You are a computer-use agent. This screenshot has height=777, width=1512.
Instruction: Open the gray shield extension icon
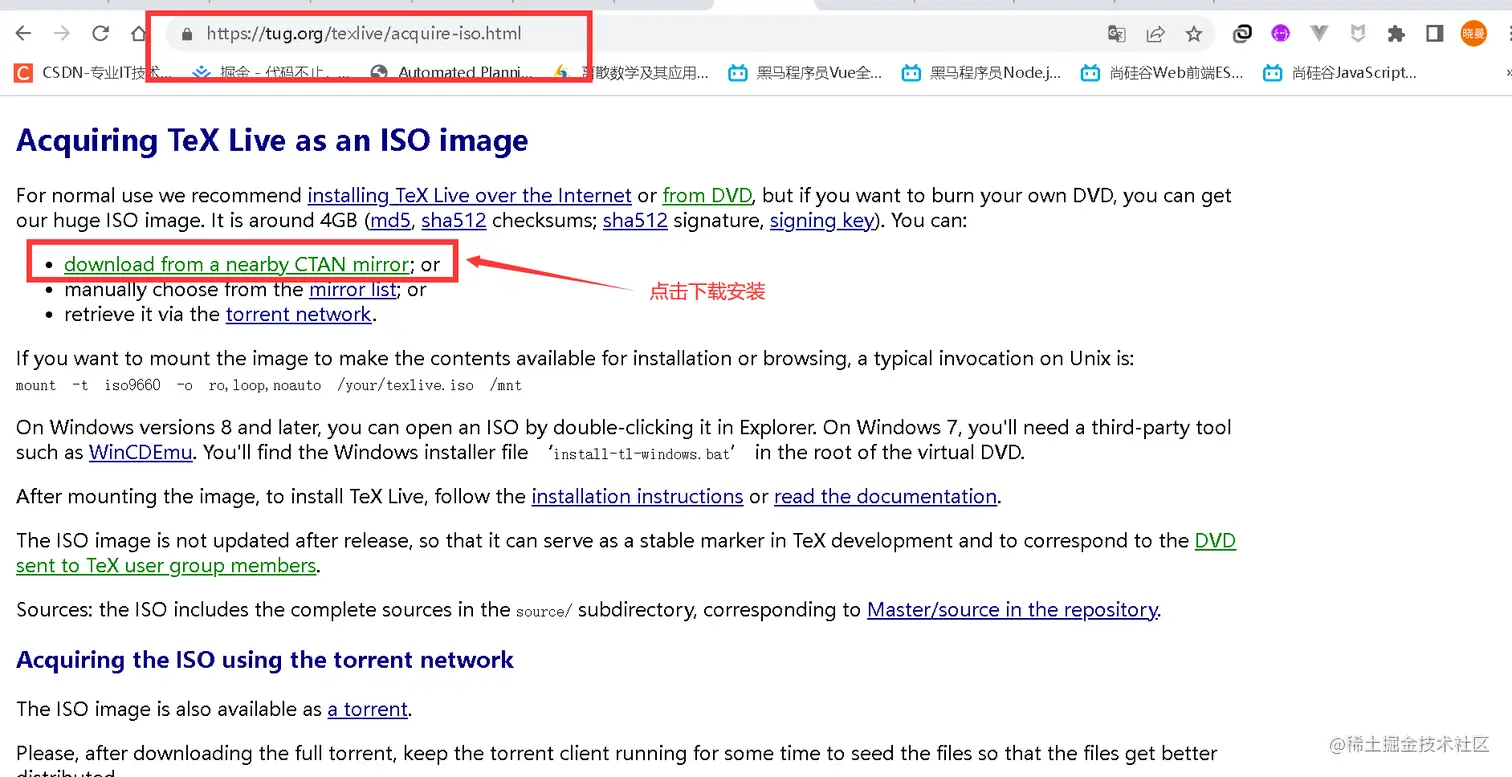[1357, 34]
